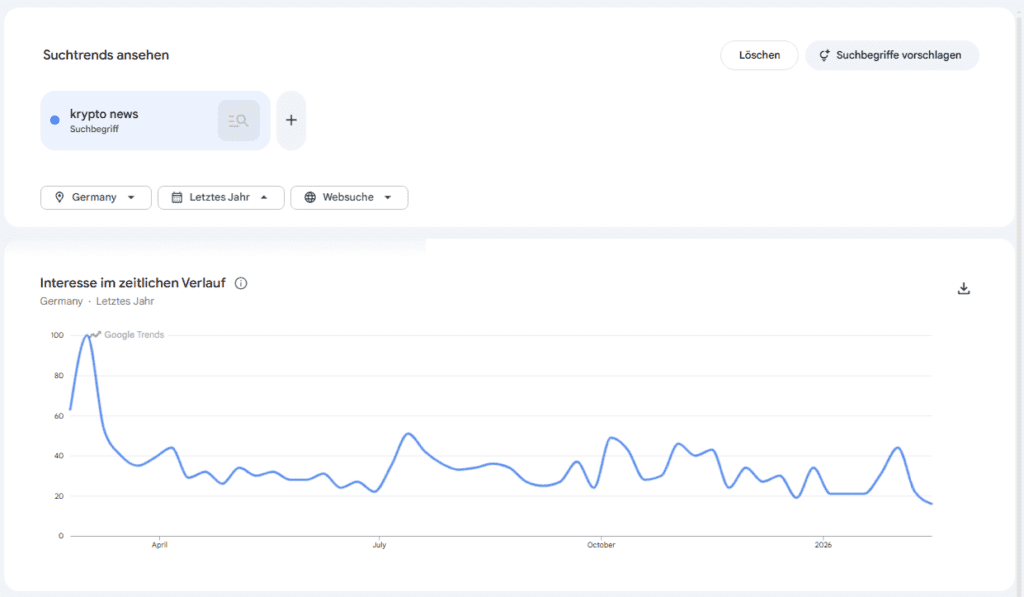1024x597 pixels.
Task: Collapse the Letztes Jahr time range arrow
Action: click(x=264, y=198)
